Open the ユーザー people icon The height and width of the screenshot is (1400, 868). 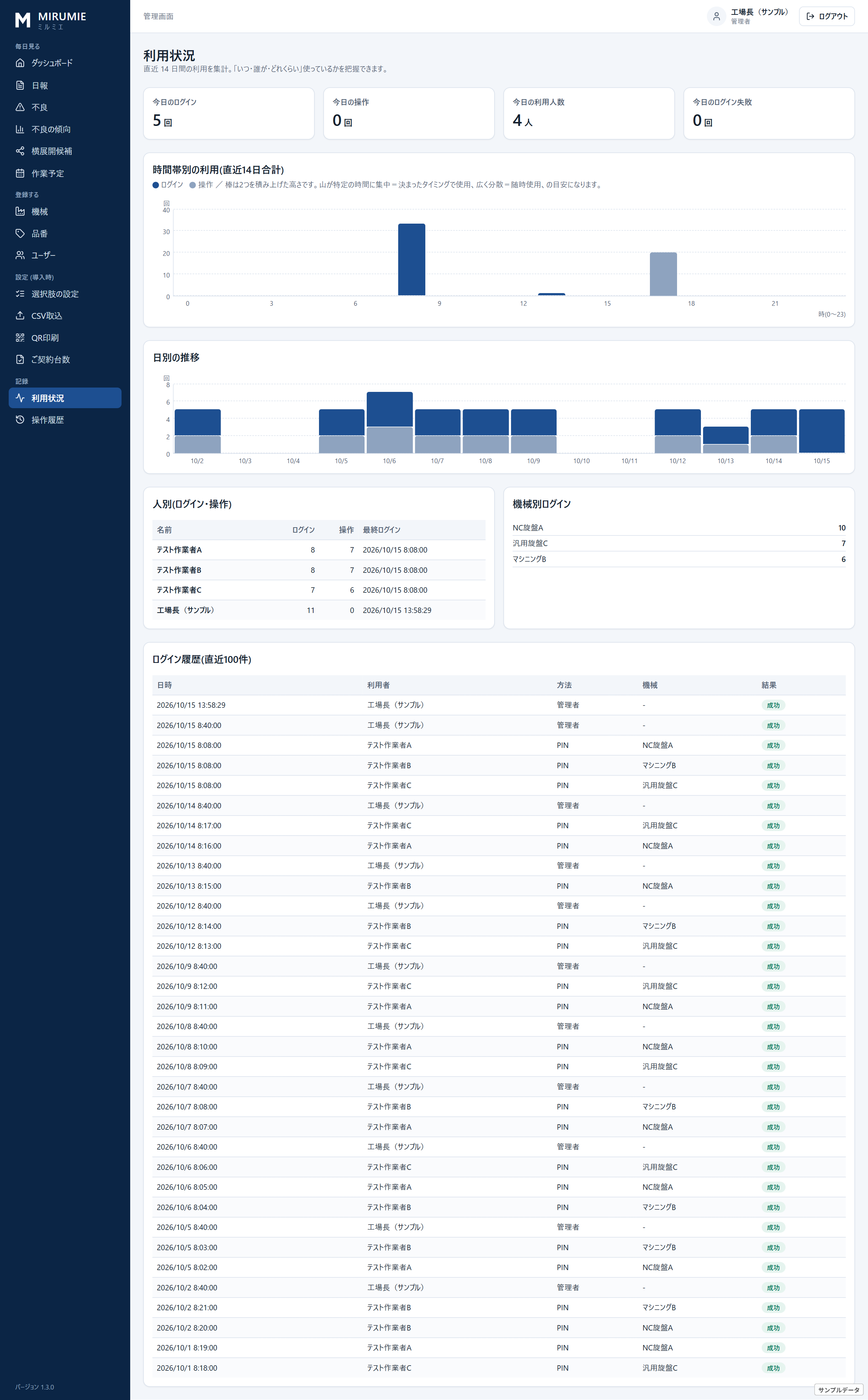pyautogui.click(x=20, y=255)
